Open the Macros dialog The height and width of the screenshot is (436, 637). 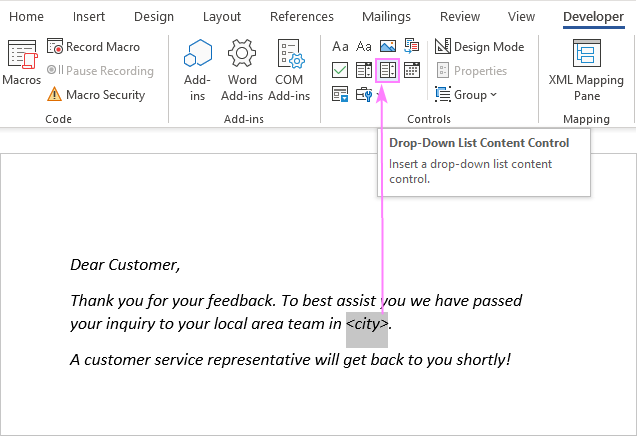[x=22, y=63]
